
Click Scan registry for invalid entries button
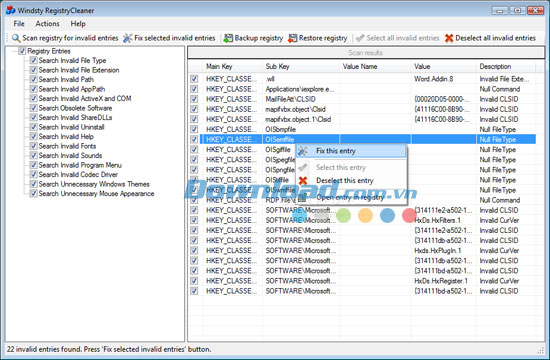(x=65, y=38)
